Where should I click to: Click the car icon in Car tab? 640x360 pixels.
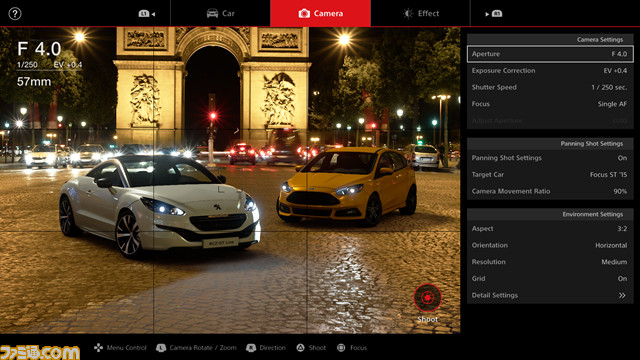[212, 13]
